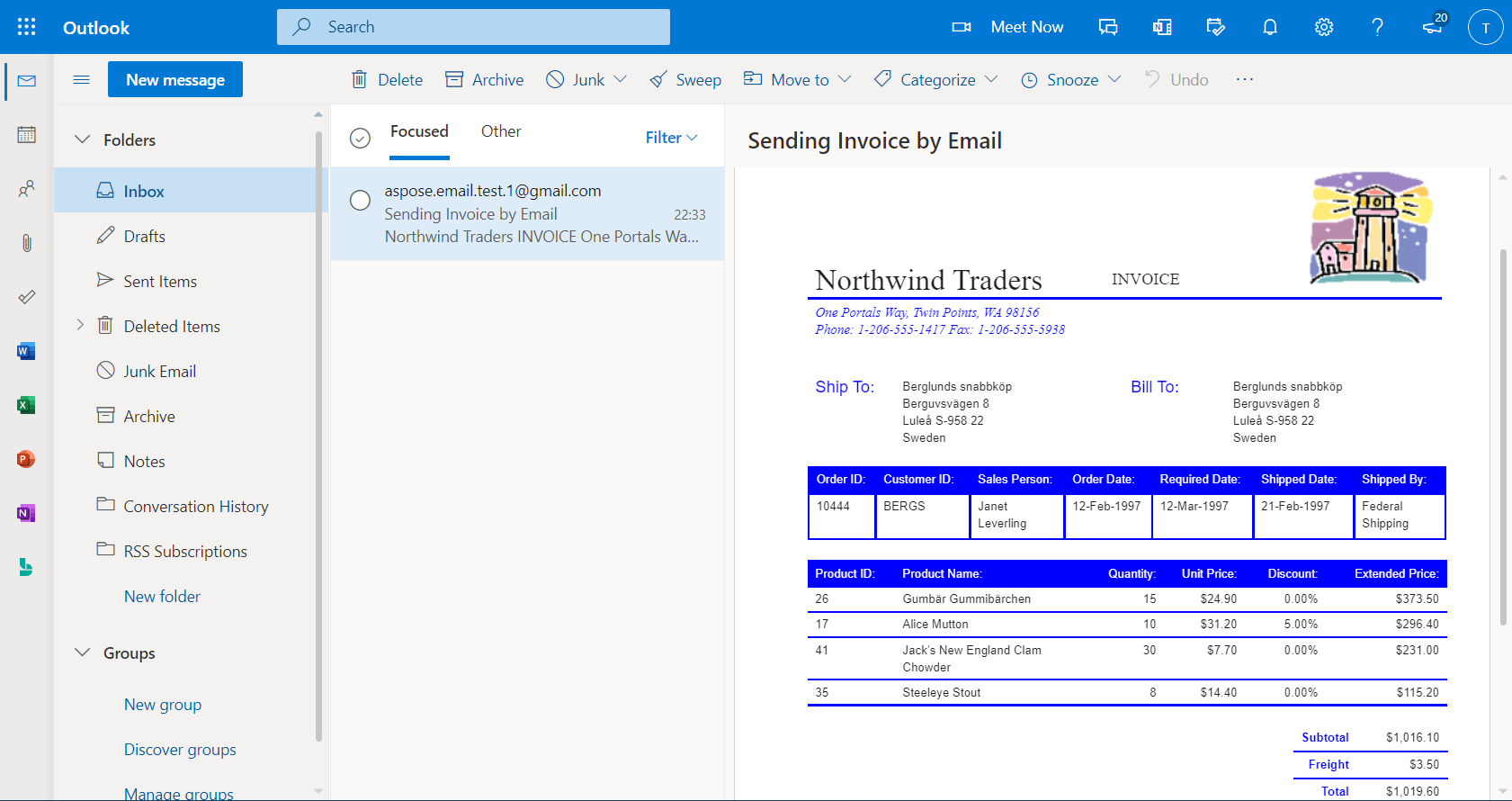Launch Word from left rail
The width and height of the screenshot is (1512, 801).
26,351
